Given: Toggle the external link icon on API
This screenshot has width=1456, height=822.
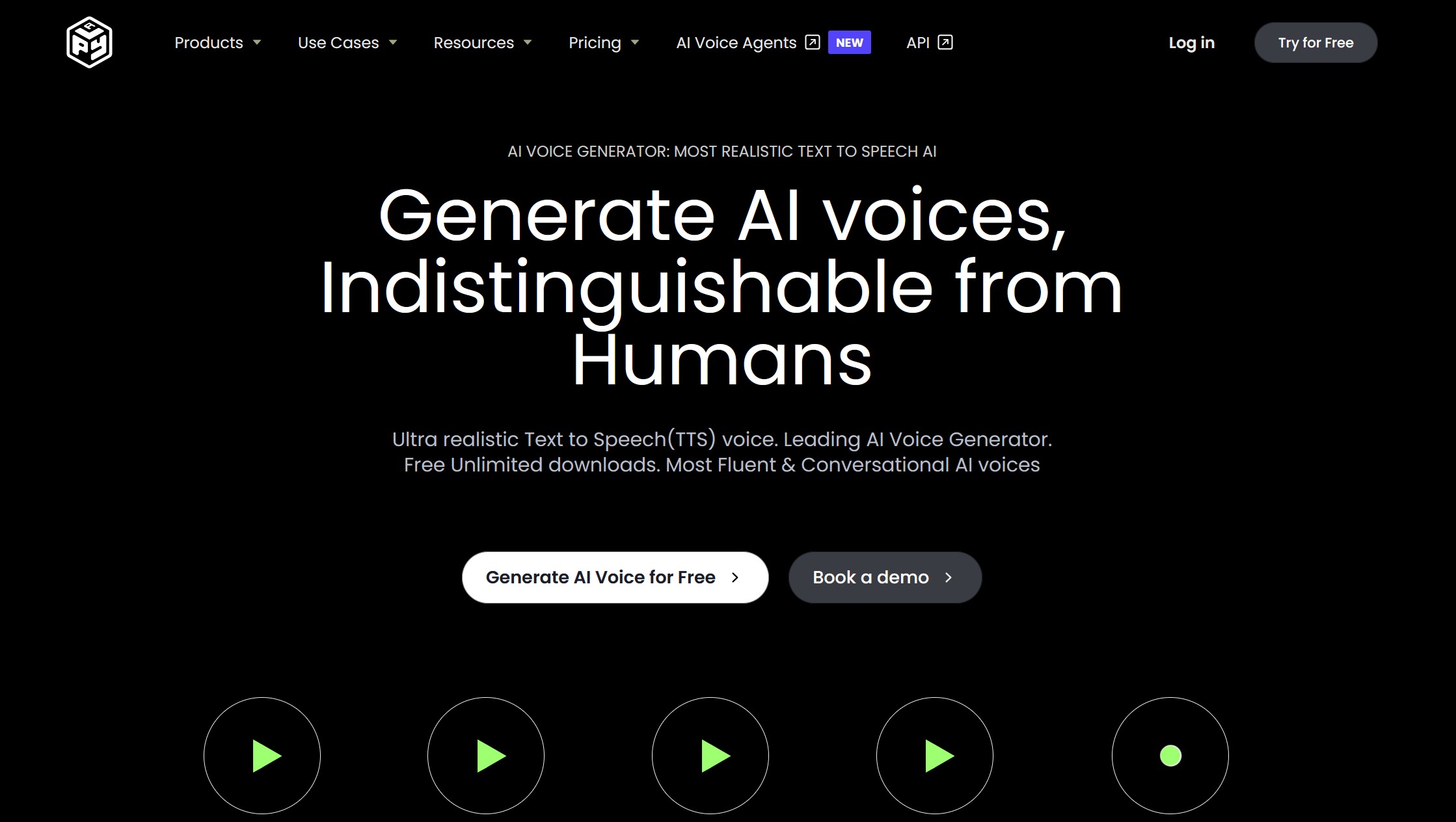Looking at the screenshot, I should 945,42.
